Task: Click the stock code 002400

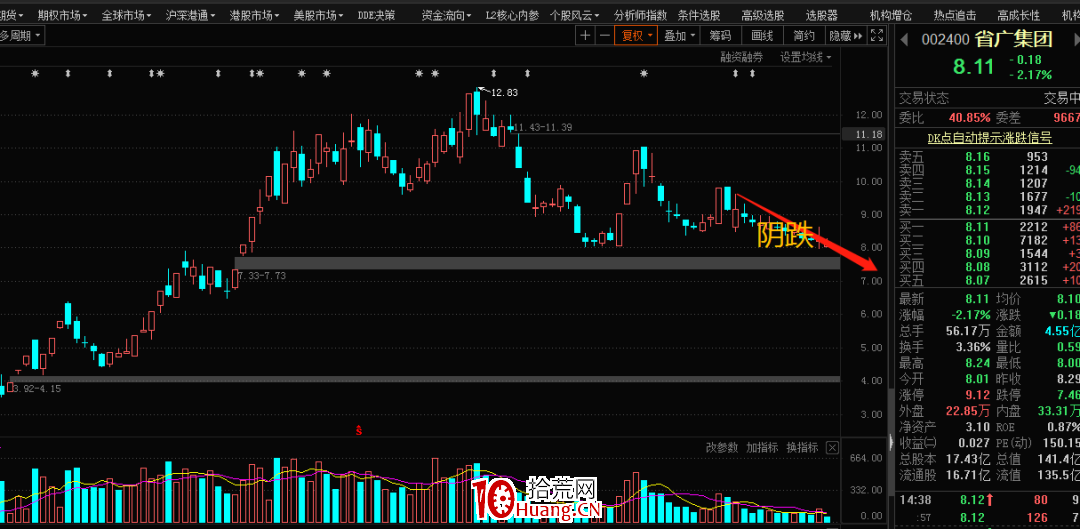Action: point(946,39)
